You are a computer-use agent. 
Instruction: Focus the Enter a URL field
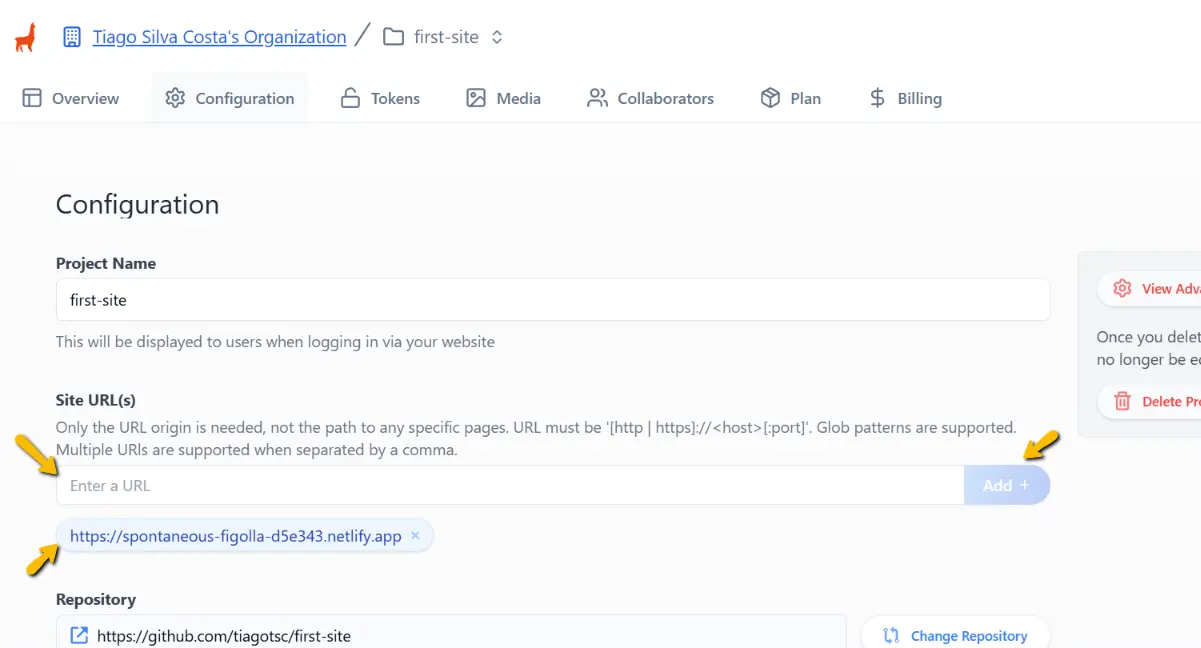[510, 486]
